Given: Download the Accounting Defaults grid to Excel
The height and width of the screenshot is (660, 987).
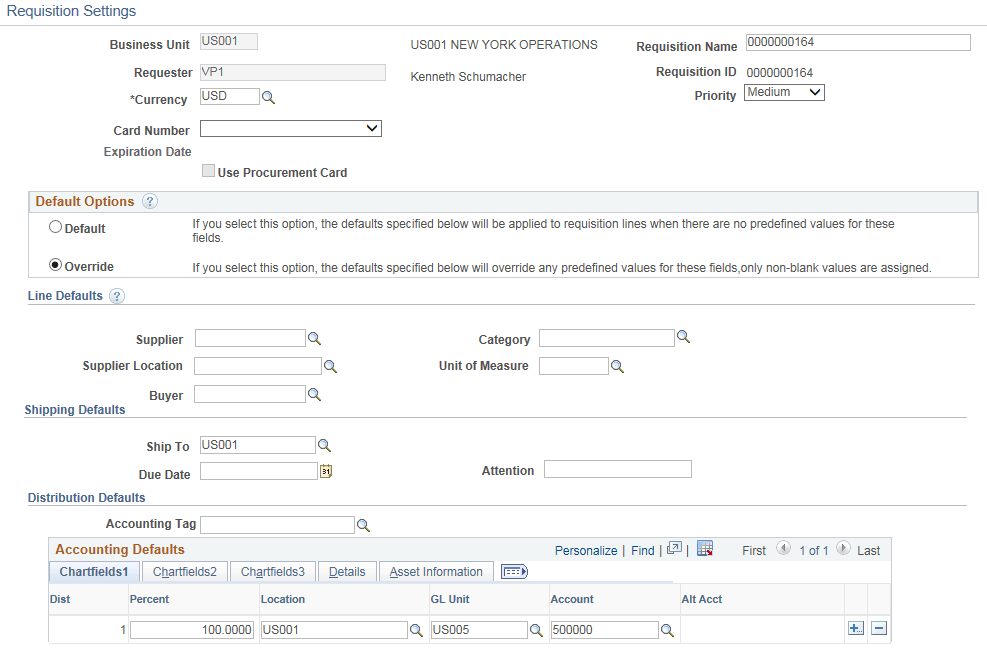Looking at the screenshot, I should (707, 549).
